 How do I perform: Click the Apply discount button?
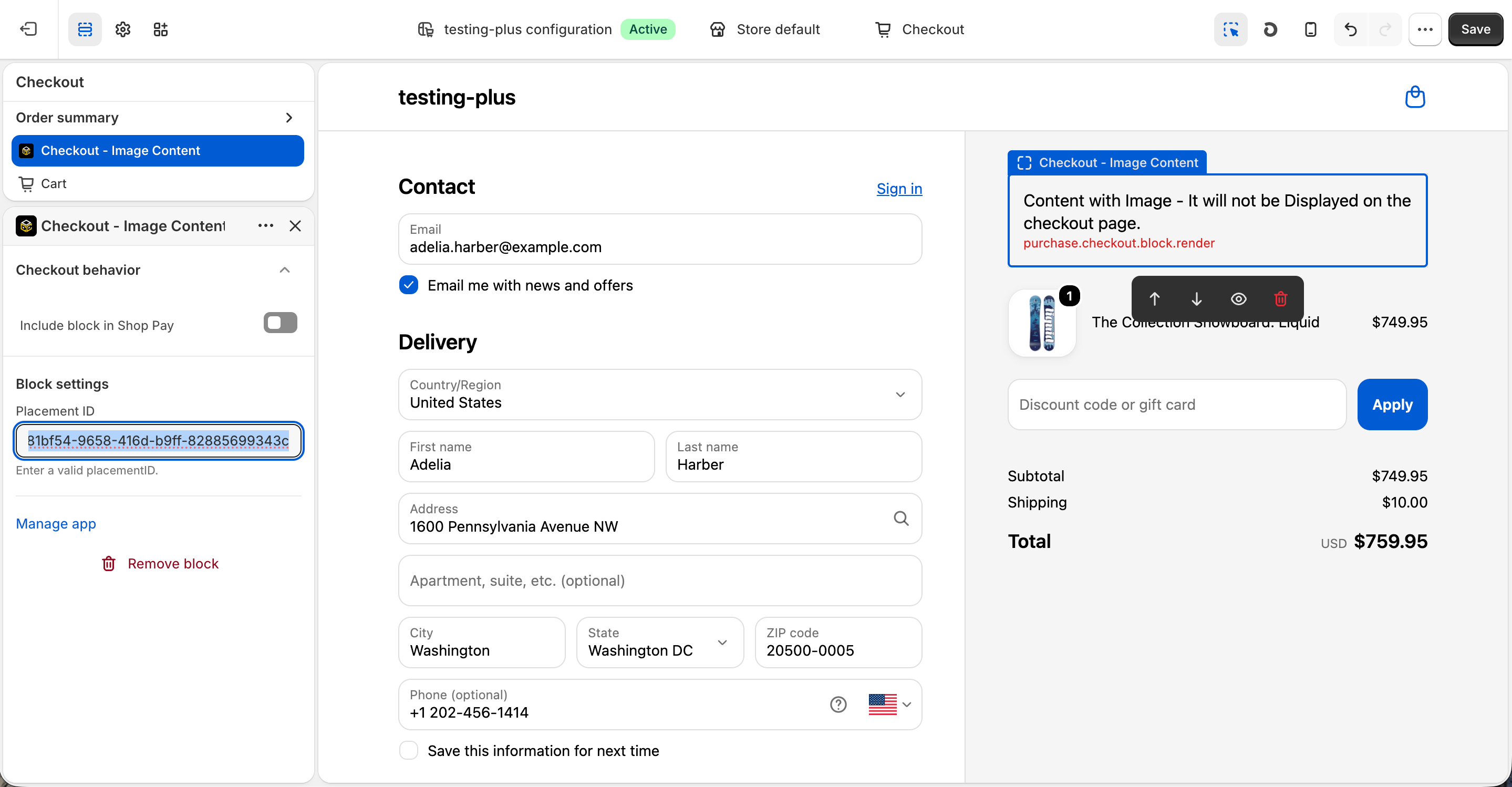point(1392,405)
